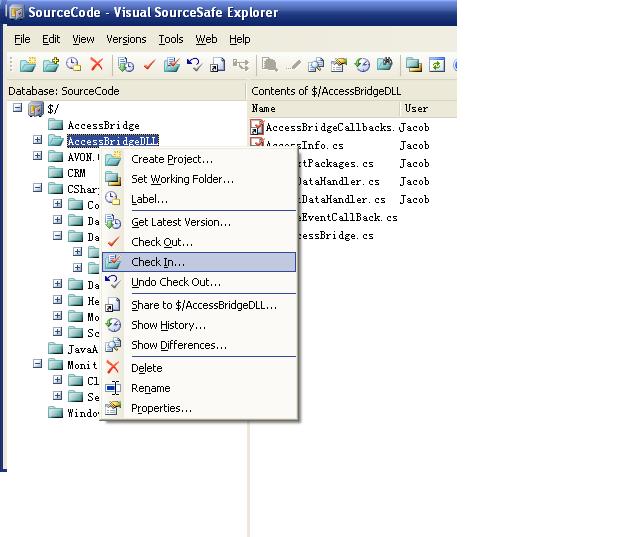Image resolution: width=640 pixels, height=537 pixels.
Task: Click the Add Files toolbar icon
Action: [51, 64]
